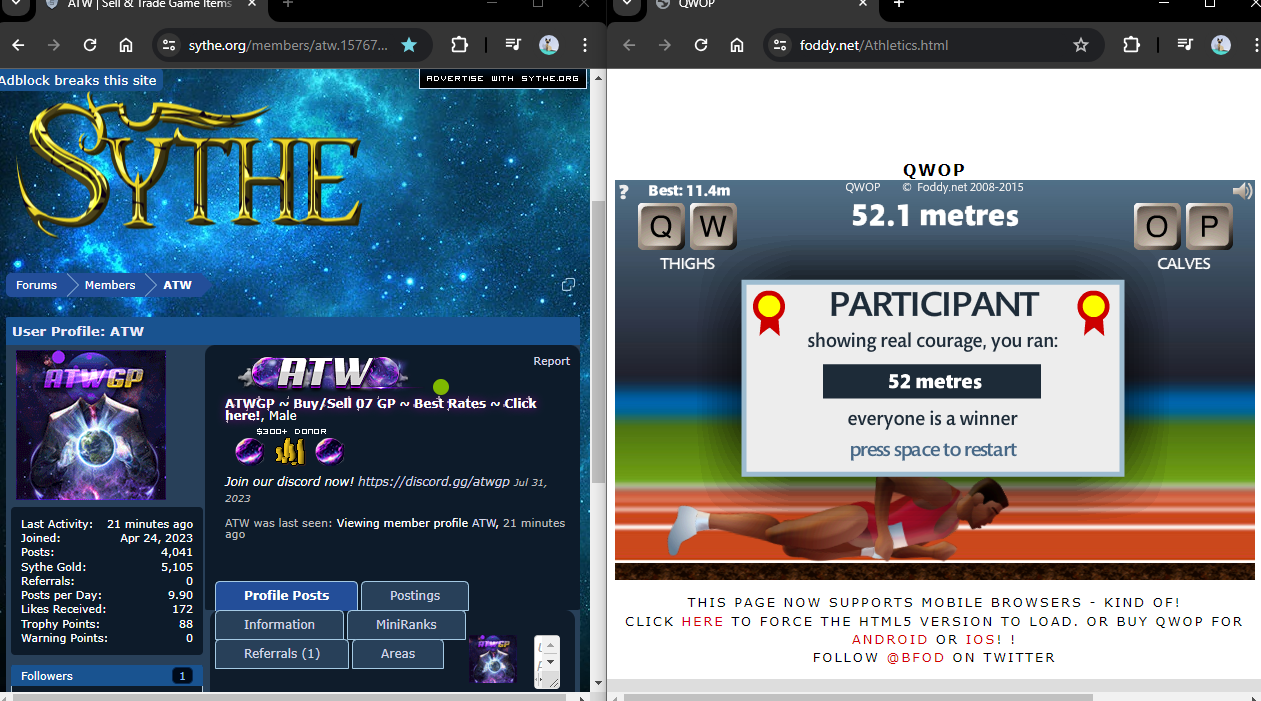Remove the bookmark star on the sythe.org page
The image size is (1261, 701).
[x=409, y=45]
